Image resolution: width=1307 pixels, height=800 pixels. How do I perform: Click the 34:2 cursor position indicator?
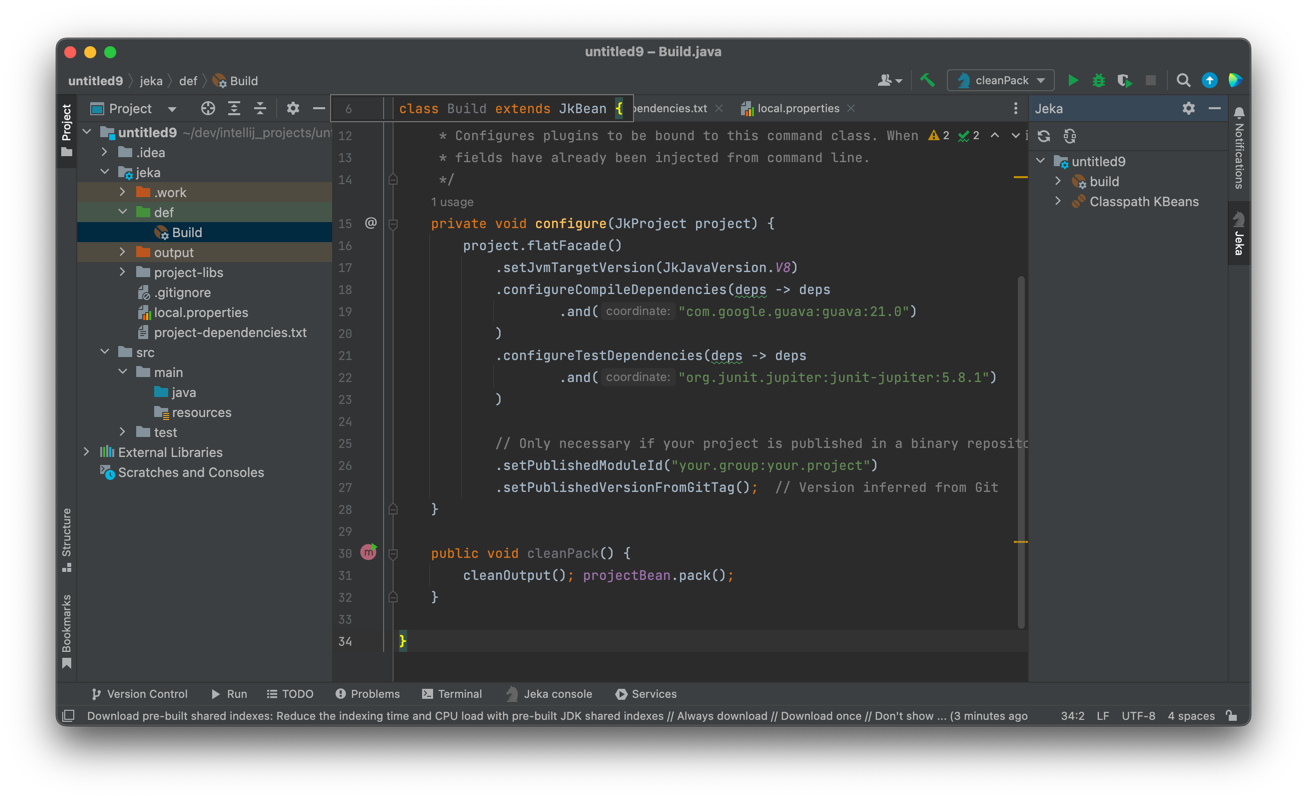pos(1072,716)
